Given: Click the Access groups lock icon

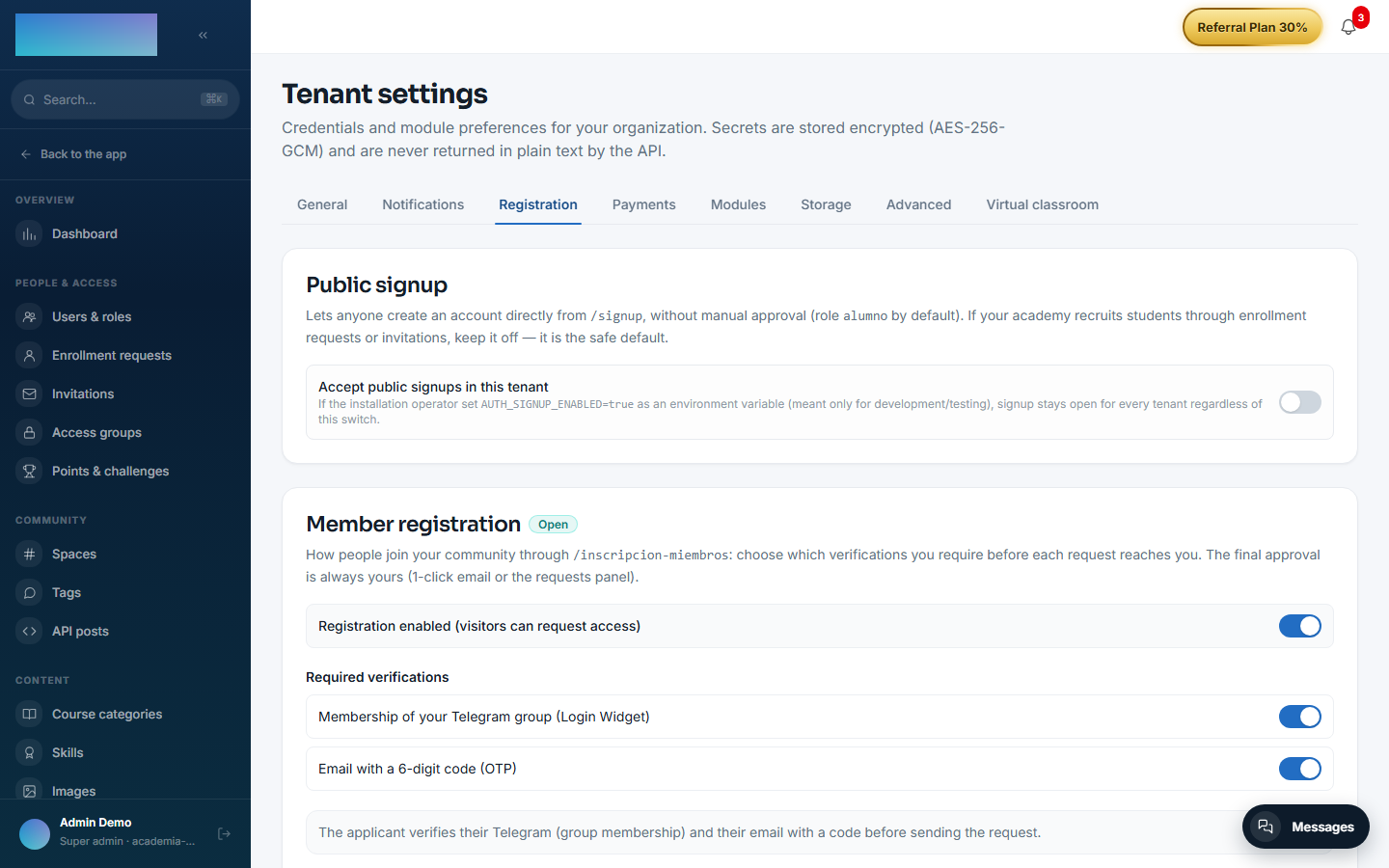Looking at the screenshot, I should click(x=30, y=433).
